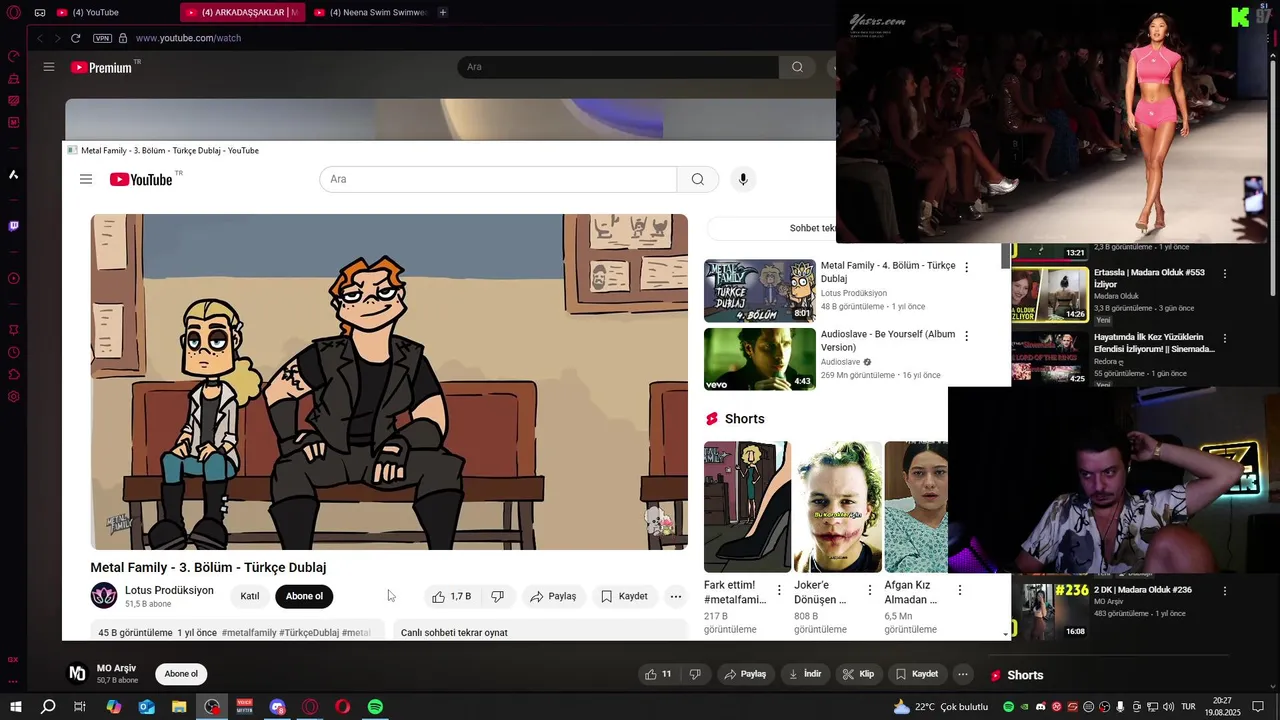
Task: Subscribe with the white 'Abone ol' button
Action: [181, 674]
